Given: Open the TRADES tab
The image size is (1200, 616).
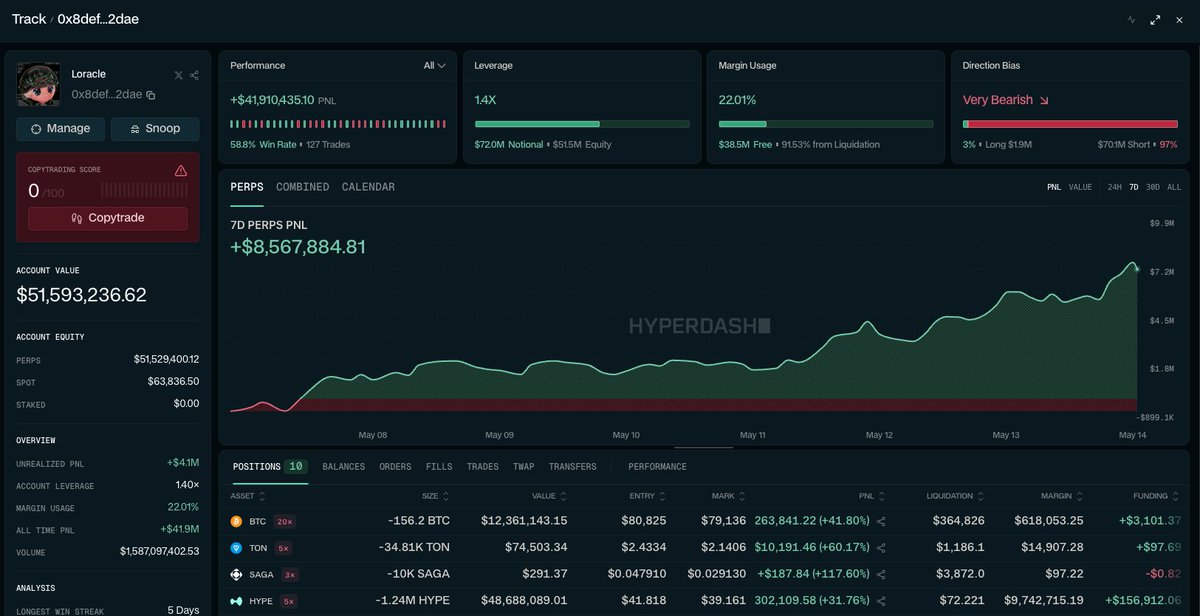Looking at the screenshot, I should tap(482, 467).
